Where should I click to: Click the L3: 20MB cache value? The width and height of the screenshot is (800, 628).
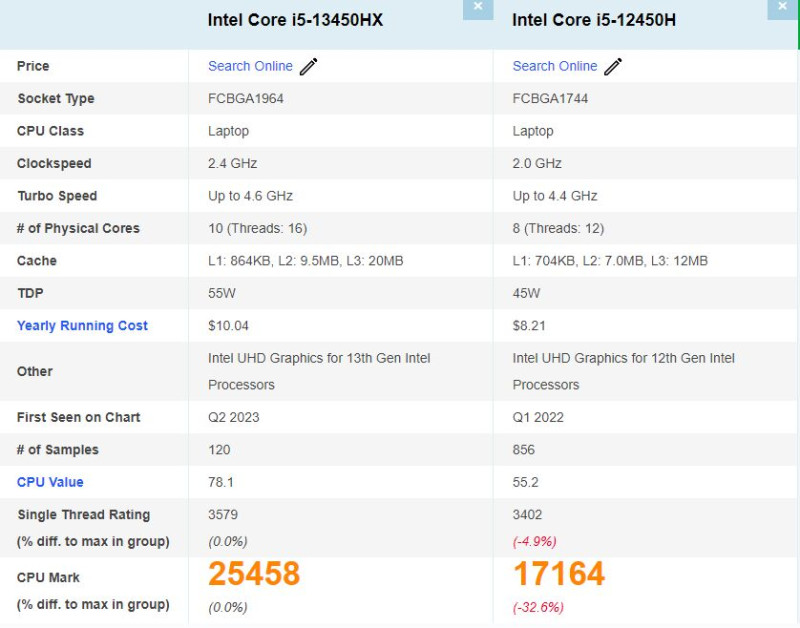374,261
